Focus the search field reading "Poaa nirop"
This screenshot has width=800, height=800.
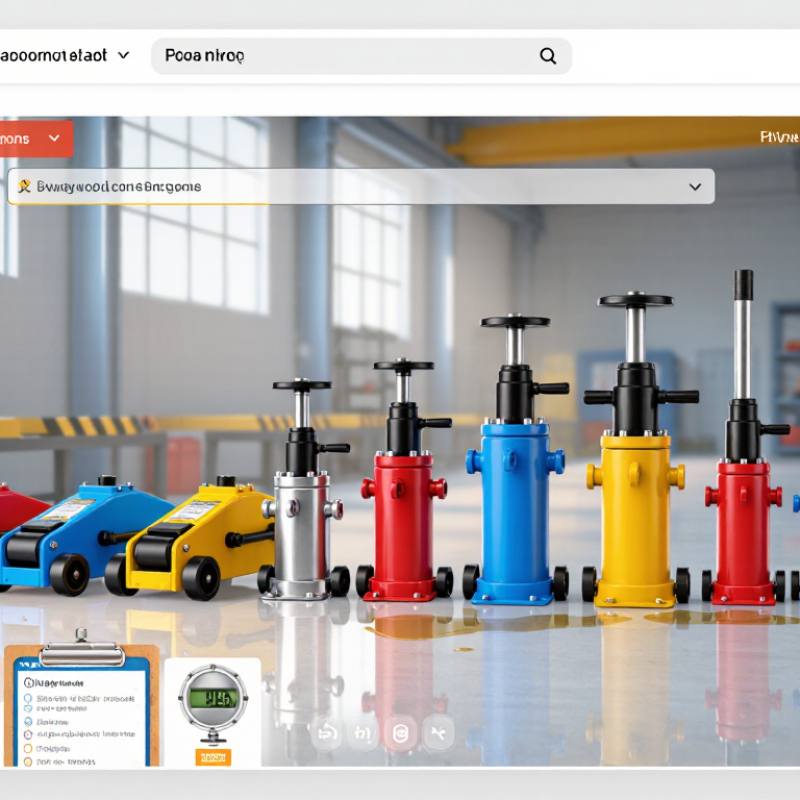[x=361, y=56]
